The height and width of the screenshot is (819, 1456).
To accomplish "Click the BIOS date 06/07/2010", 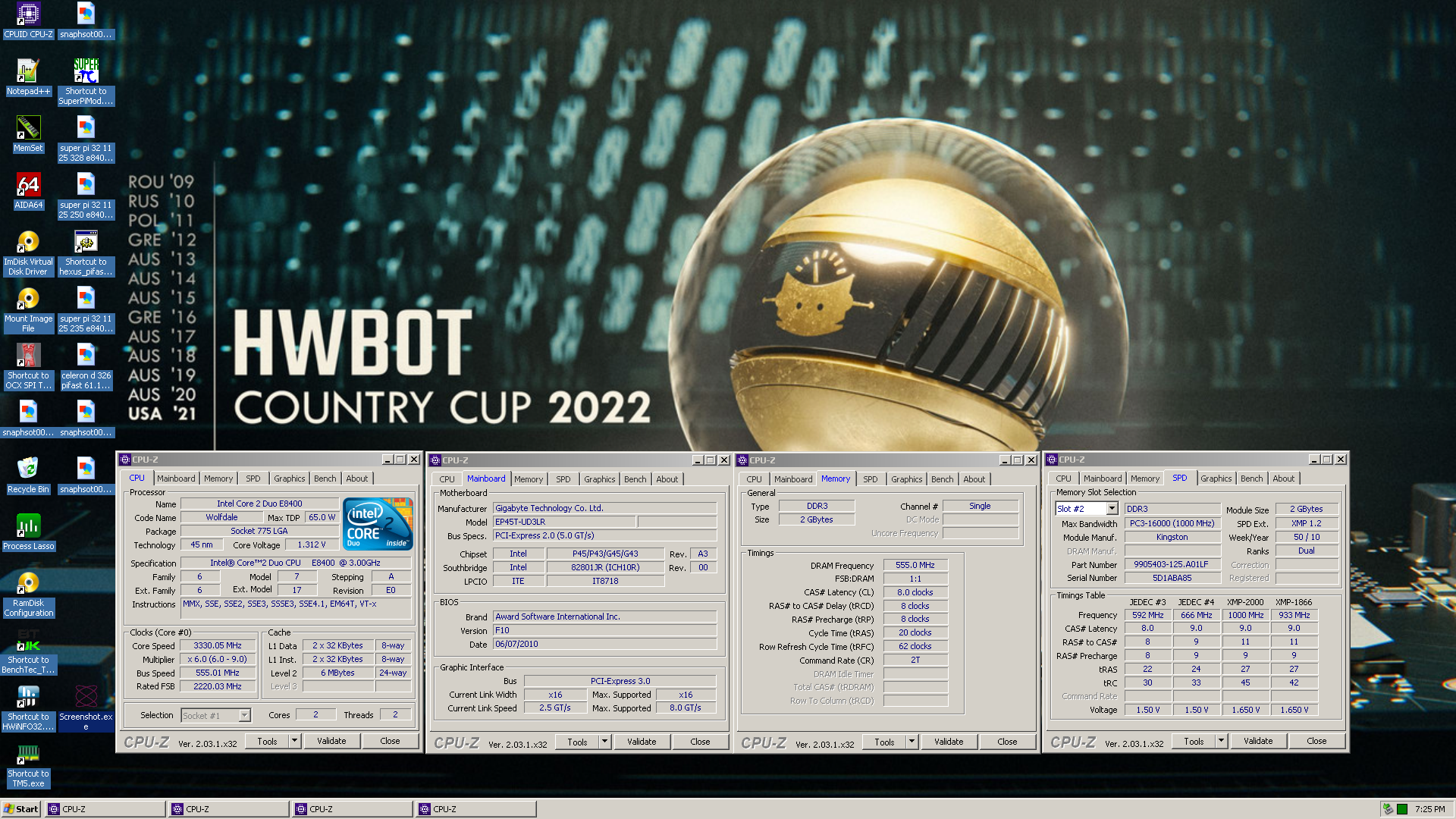I will pyautogui.click(x=604, y=644).
